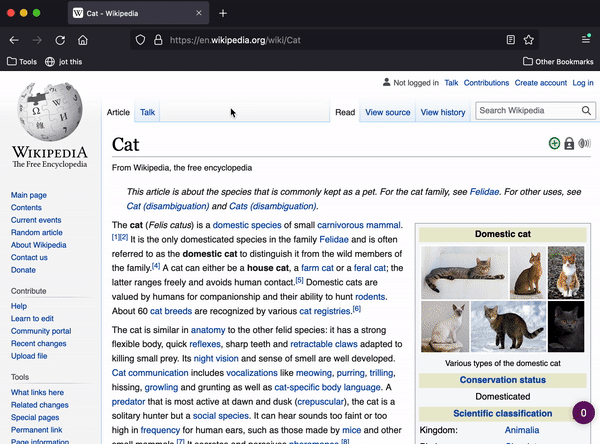
Task: Click the purple 0 counter badge
Action: coord(583,413)
